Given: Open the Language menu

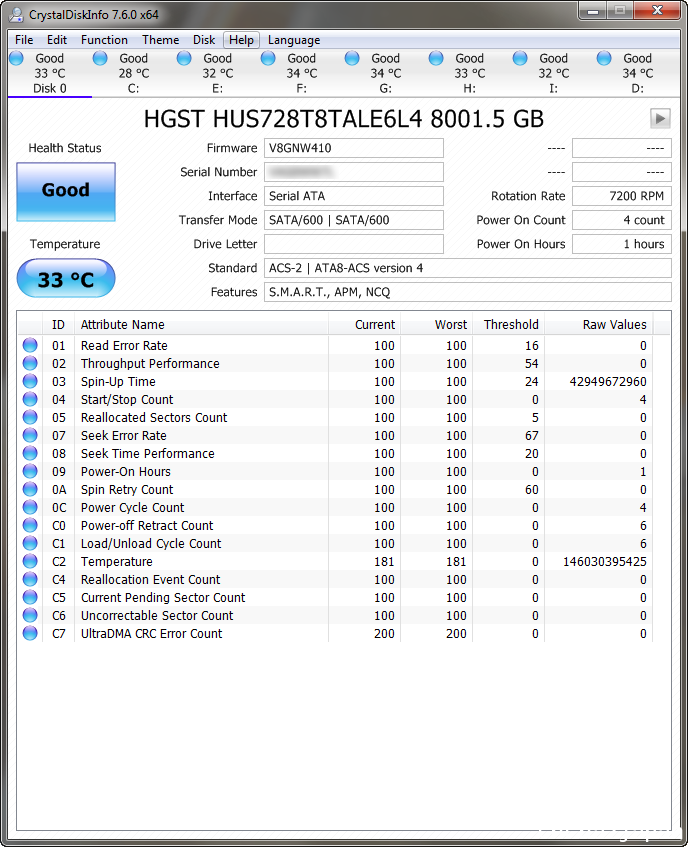Looking at the screenshot, I should (x=294, y=40).
